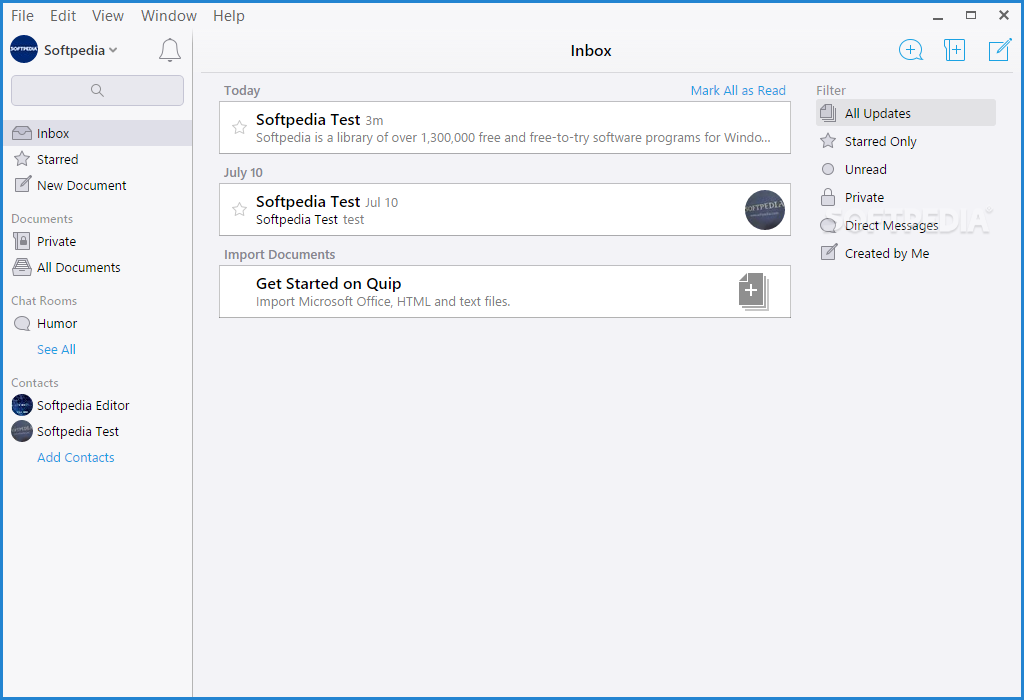The image size is (1024, 700).
Task: Click Softpedia Test contact avatar in sidebar
Action: click(x=22, y=431)
